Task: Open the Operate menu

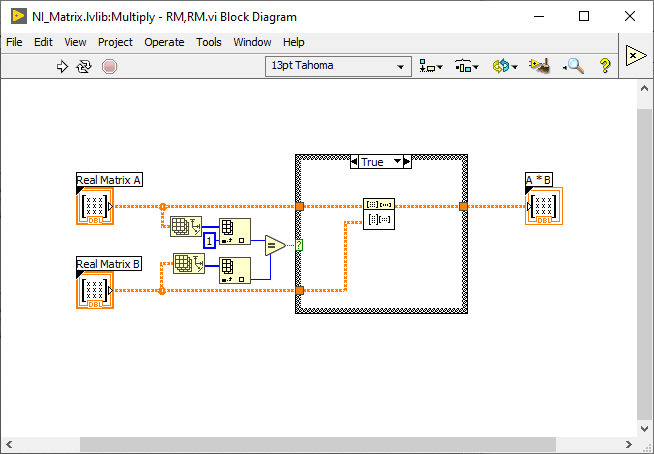Action: click(164, 42)
